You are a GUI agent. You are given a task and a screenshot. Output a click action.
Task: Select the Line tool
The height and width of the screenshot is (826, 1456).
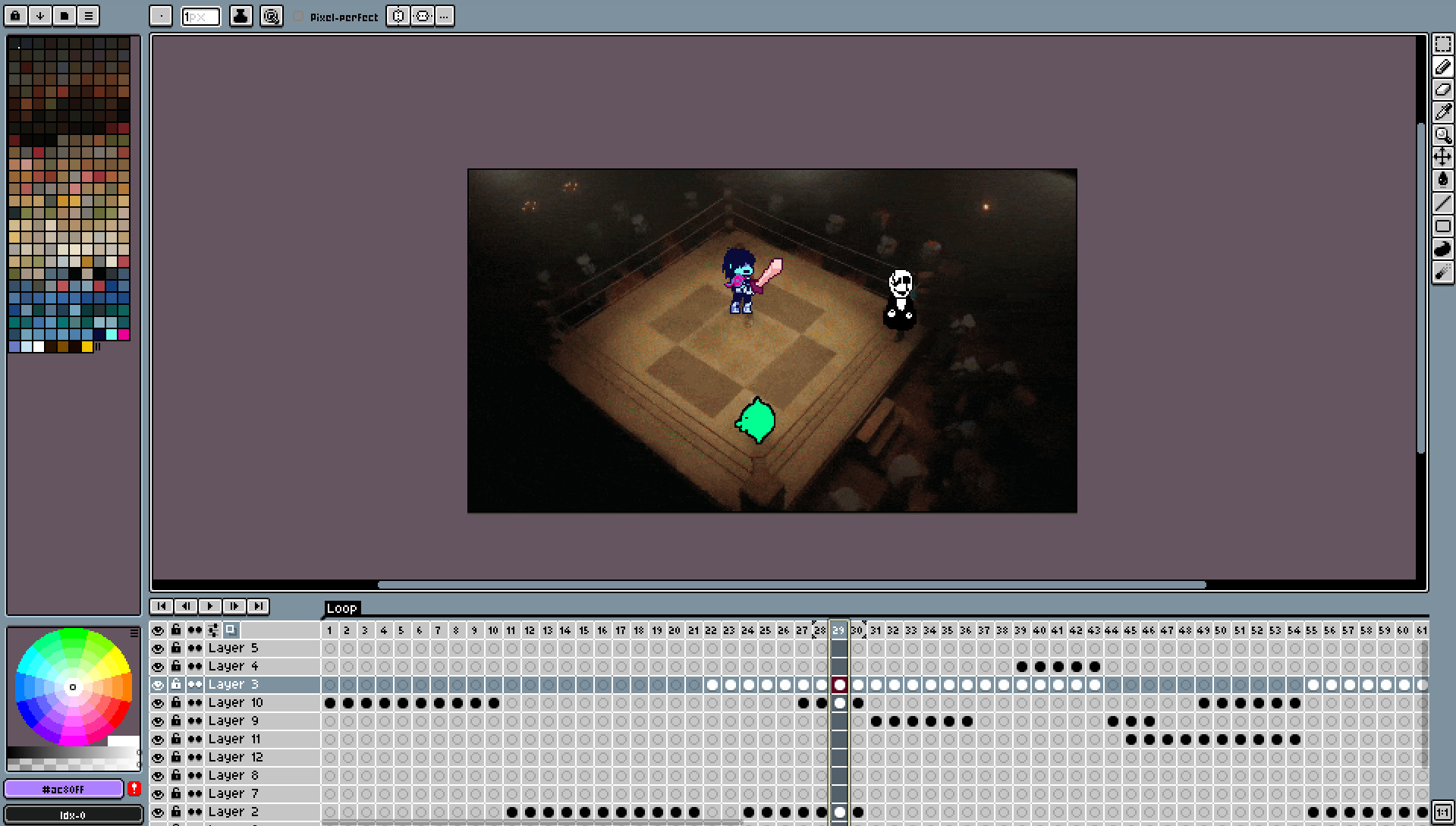1442,203
